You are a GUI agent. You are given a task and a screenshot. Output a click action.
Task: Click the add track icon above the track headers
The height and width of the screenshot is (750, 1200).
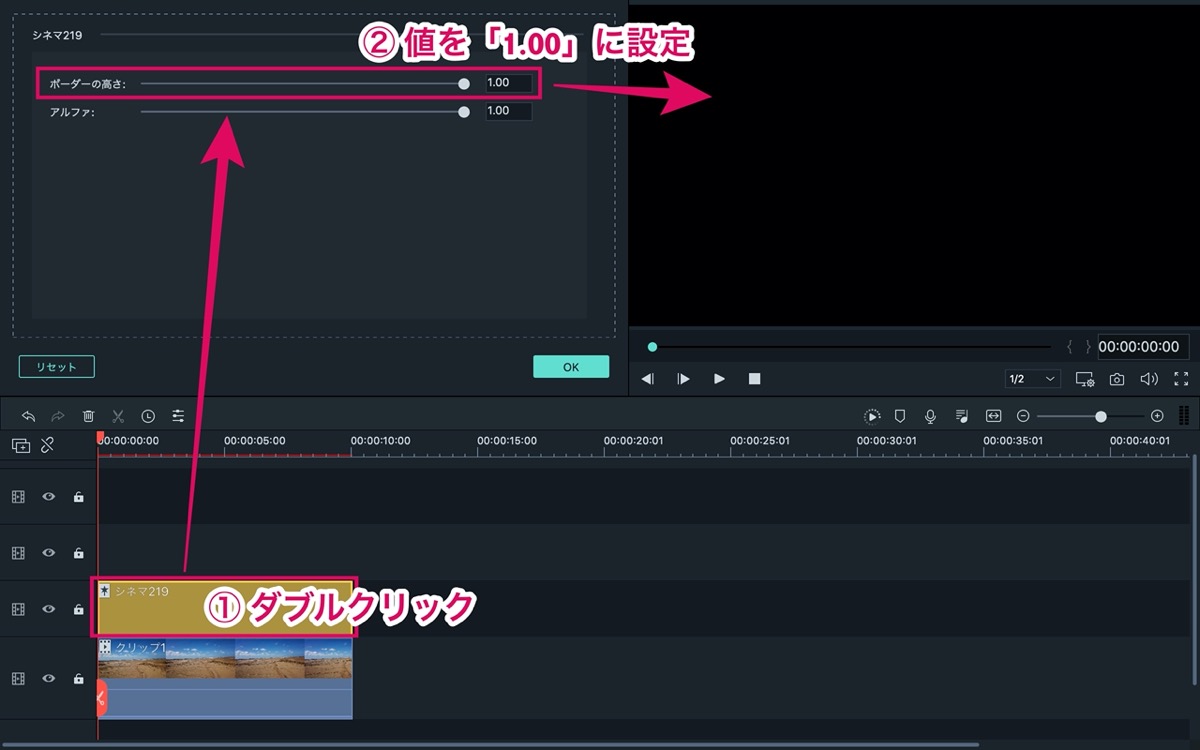coord(21,446)
